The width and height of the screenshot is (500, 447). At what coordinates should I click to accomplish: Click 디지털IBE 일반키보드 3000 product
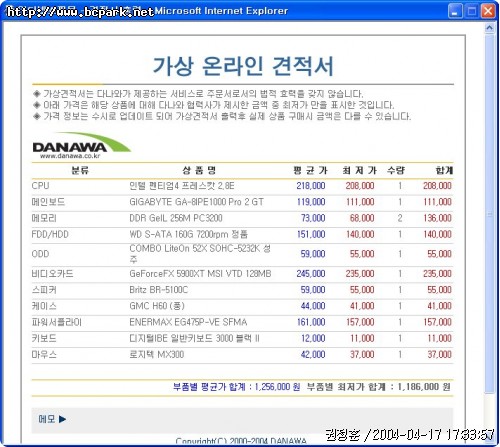[x=194, y=338]
